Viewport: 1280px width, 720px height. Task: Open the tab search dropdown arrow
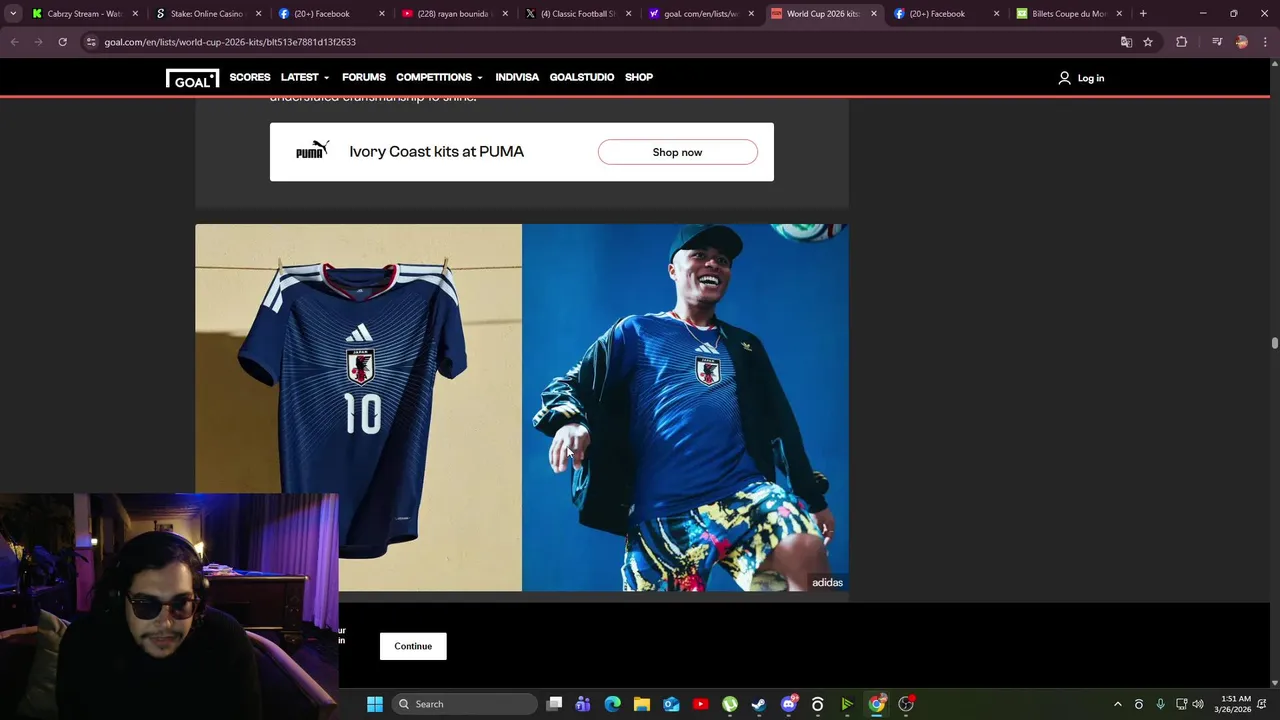point(13,13)
